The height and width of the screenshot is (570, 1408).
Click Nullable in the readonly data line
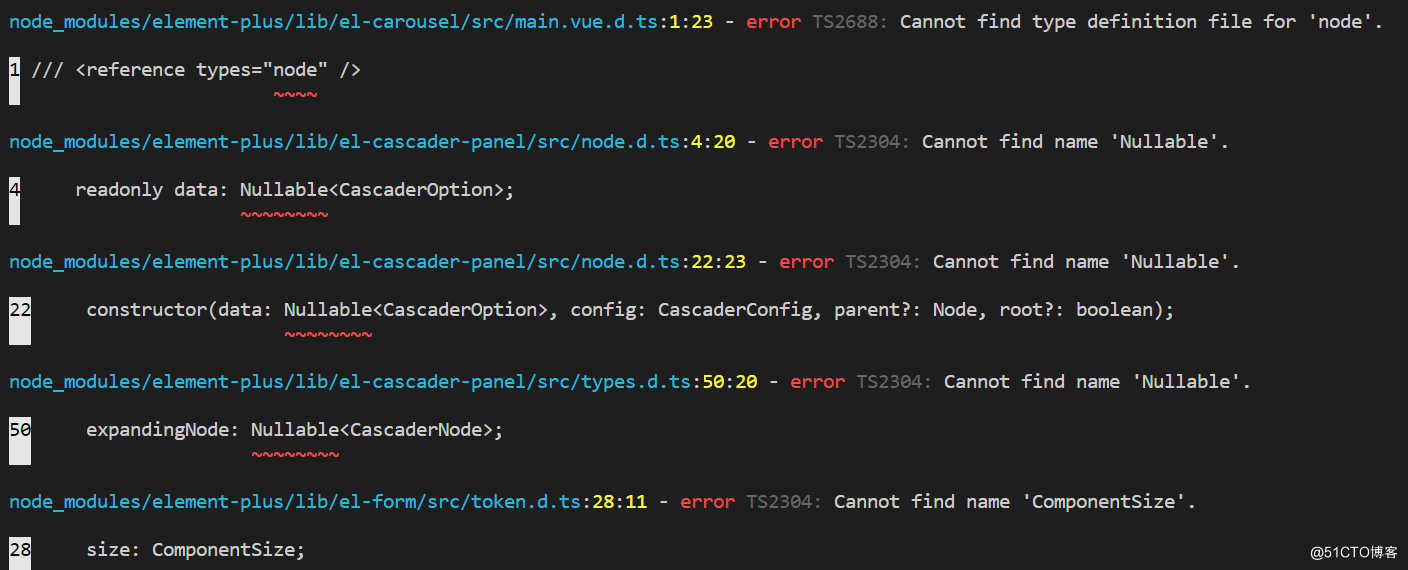(x=284, y=190)
